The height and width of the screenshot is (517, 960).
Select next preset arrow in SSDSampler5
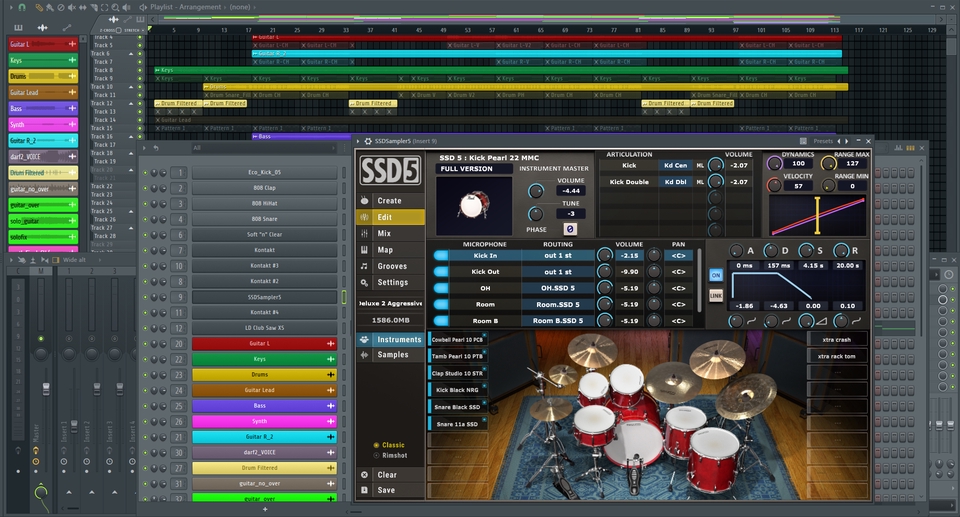(x=847, y=141)
